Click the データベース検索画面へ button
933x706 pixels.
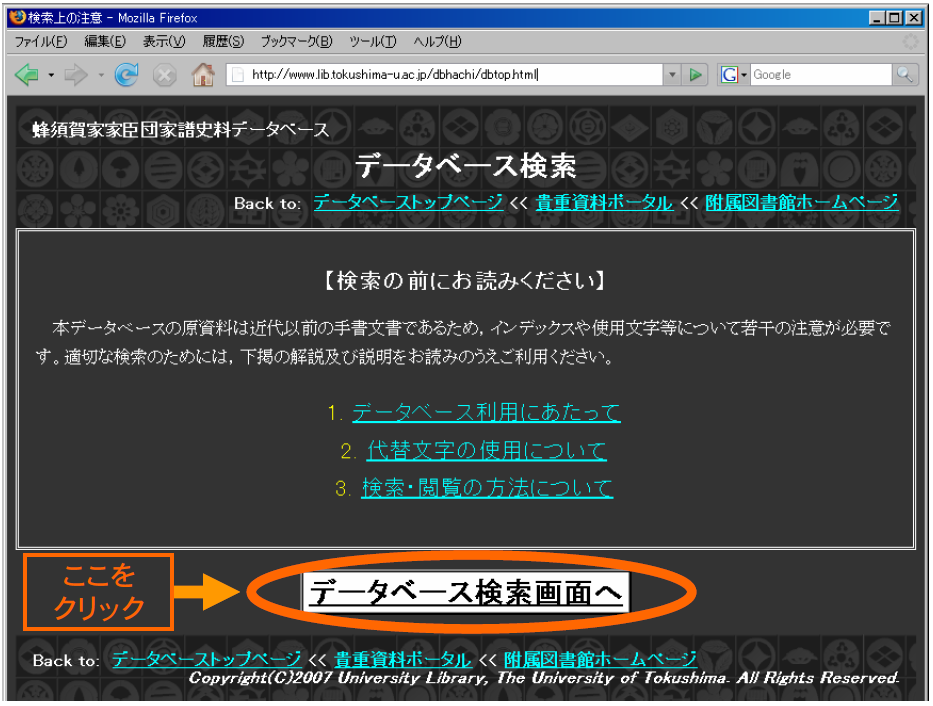pyautogui.click(x=465, y=592)
